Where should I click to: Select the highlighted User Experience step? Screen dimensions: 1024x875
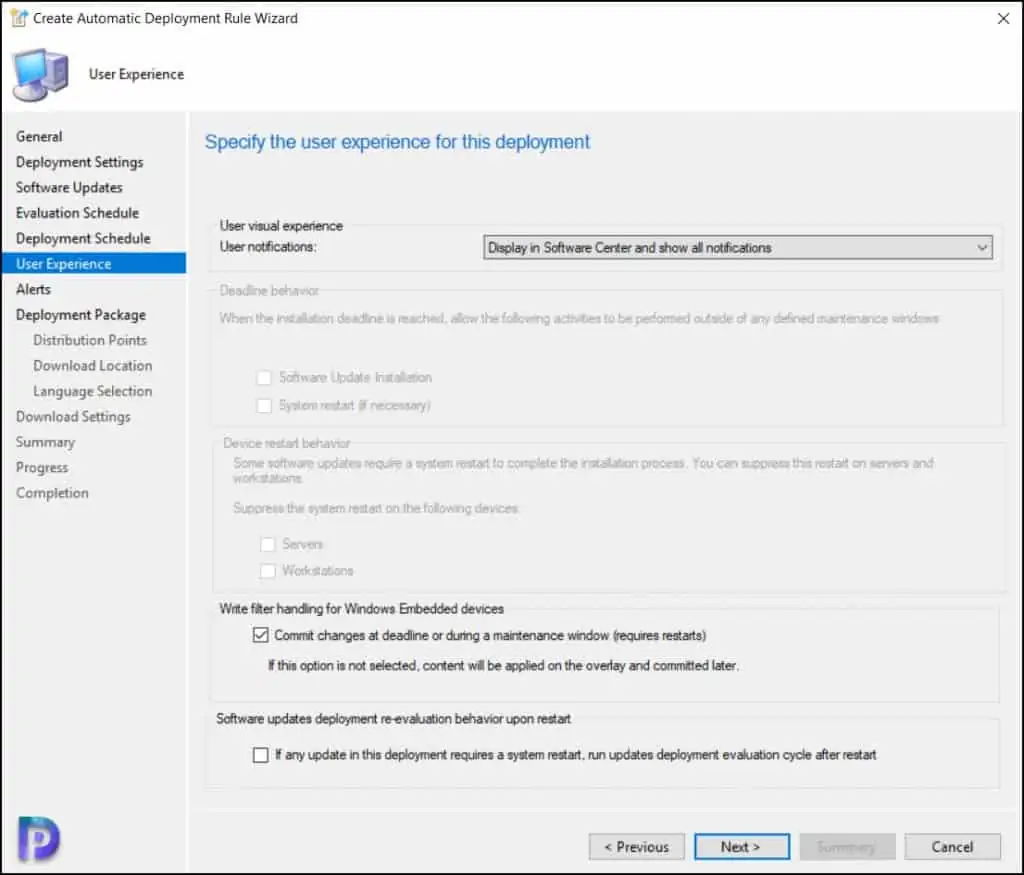[63, 264]
